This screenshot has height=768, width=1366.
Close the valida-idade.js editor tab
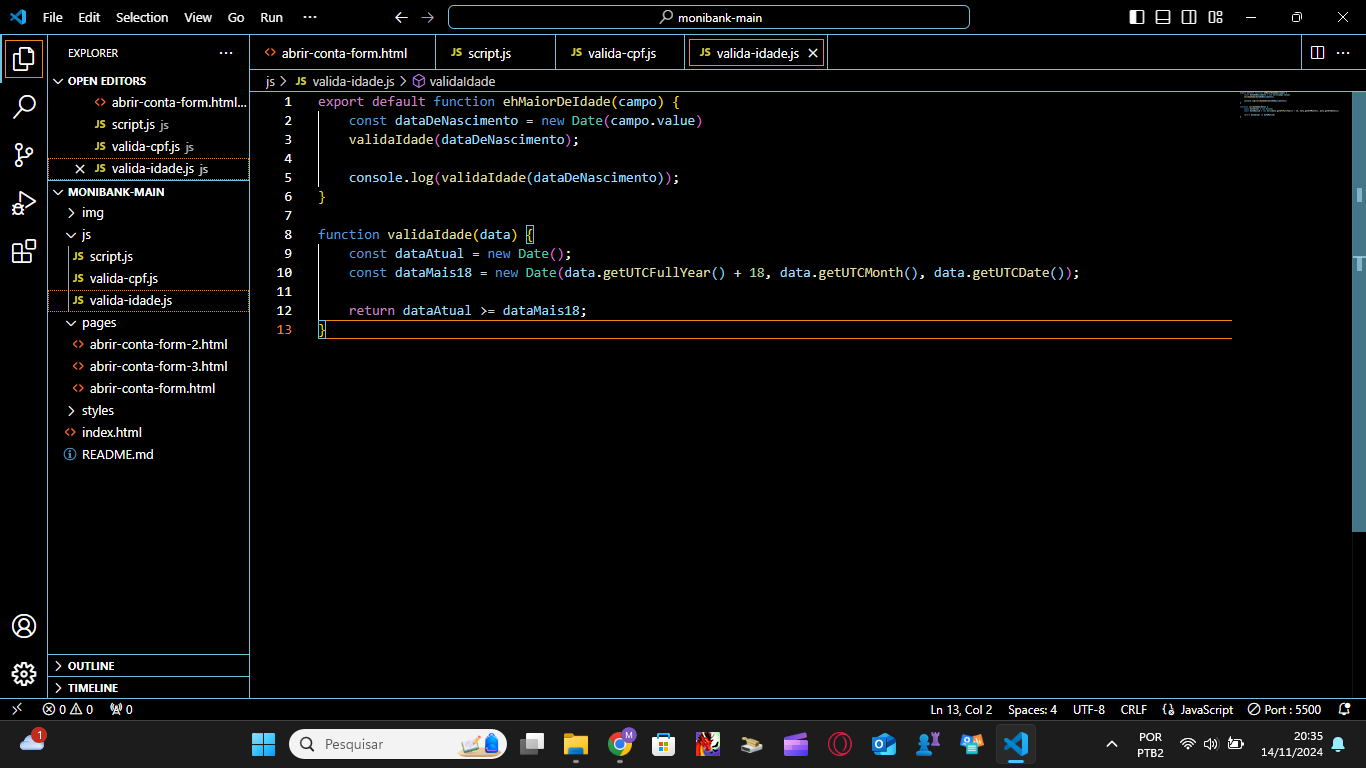click(813, 53)
